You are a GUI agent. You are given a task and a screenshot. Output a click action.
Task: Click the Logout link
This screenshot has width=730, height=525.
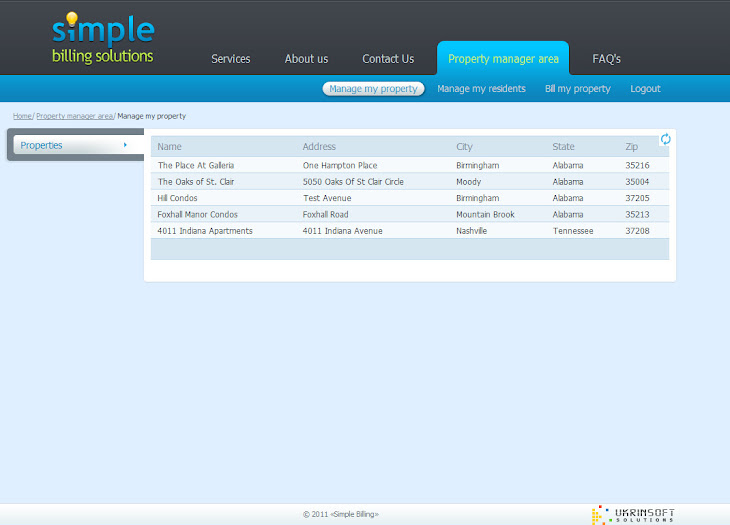tap(645, 89)
